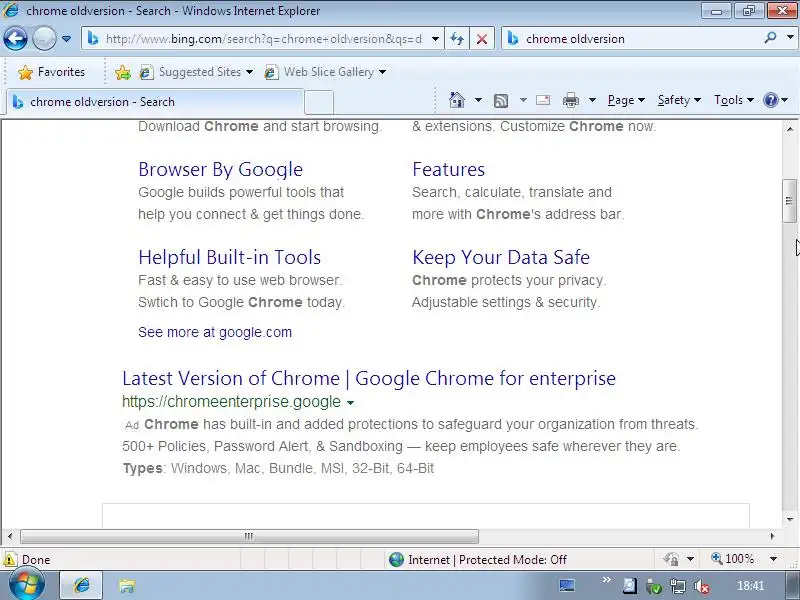Screen dimensions: 800x600
Task: Click the horizontal scrollbar thumb
Action: (249, 536)
